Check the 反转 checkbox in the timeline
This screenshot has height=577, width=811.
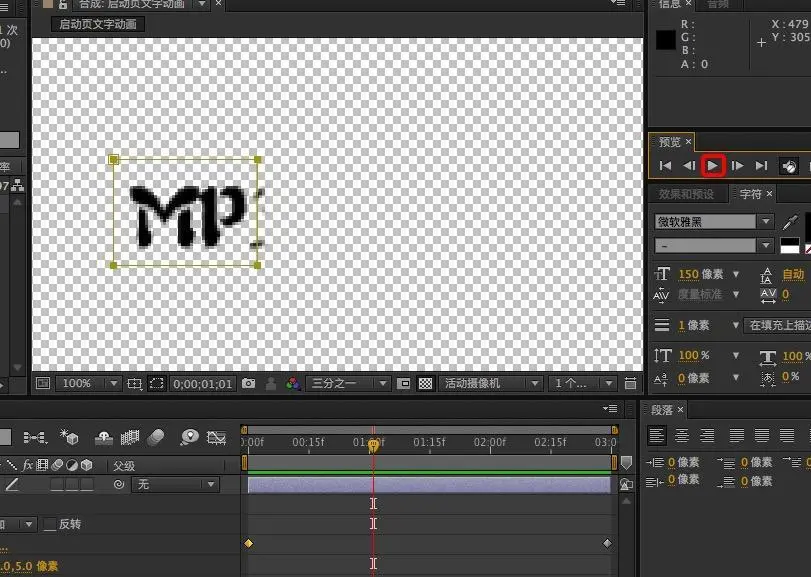click(50, 524)
